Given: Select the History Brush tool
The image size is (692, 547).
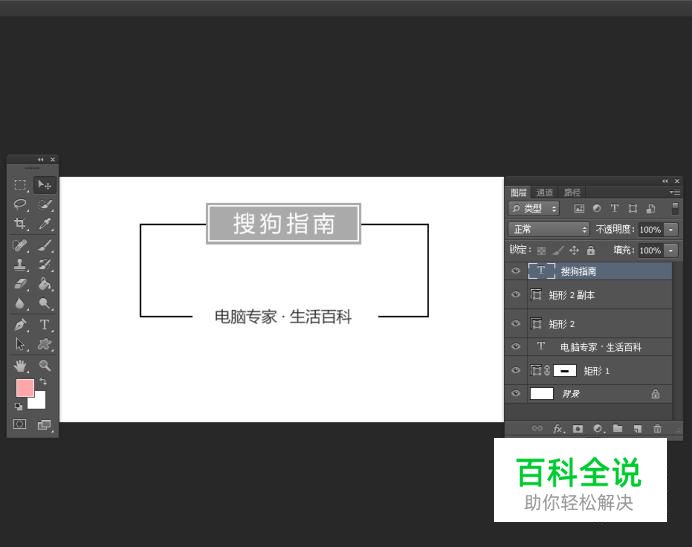Looking at the screenshot, I should (x=45, y=264).
